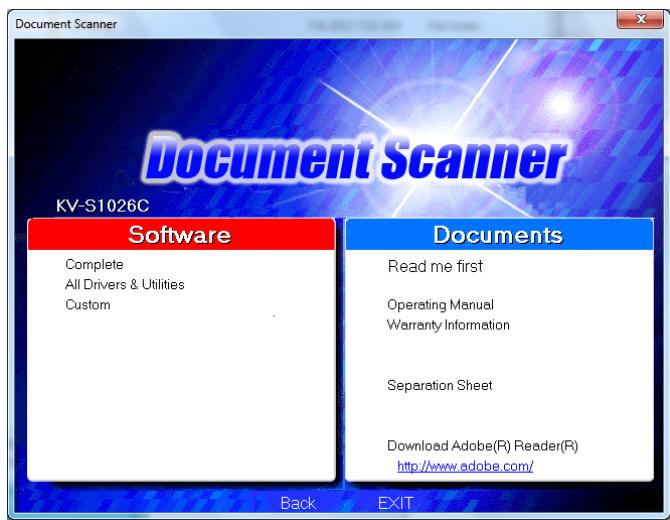
Task: Click the Download Adobe(R) Reader(R) text
Action: tap(482, 446)
